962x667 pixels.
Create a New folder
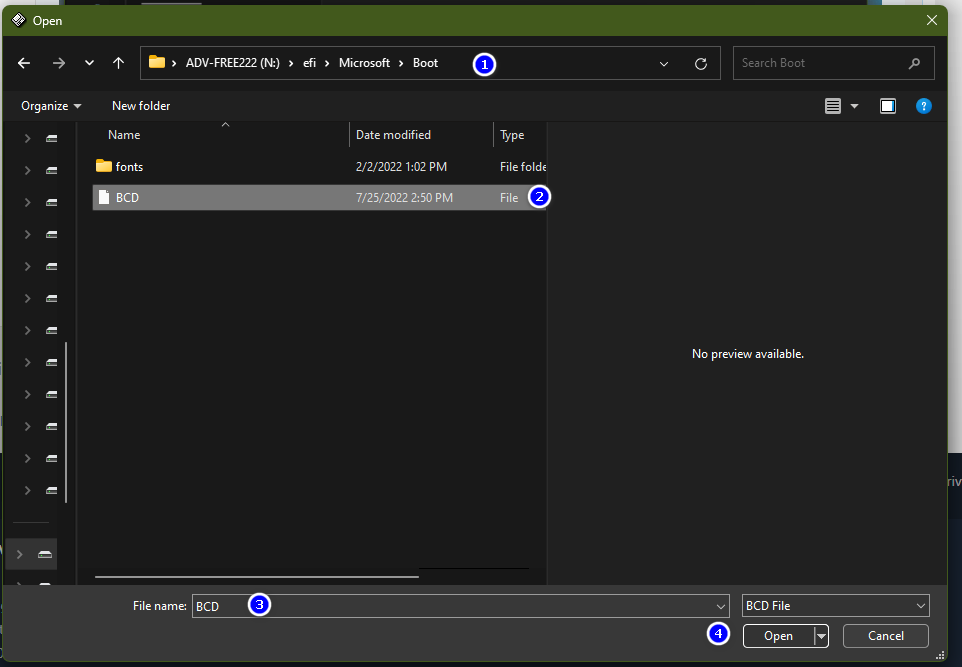click(141, 106)
